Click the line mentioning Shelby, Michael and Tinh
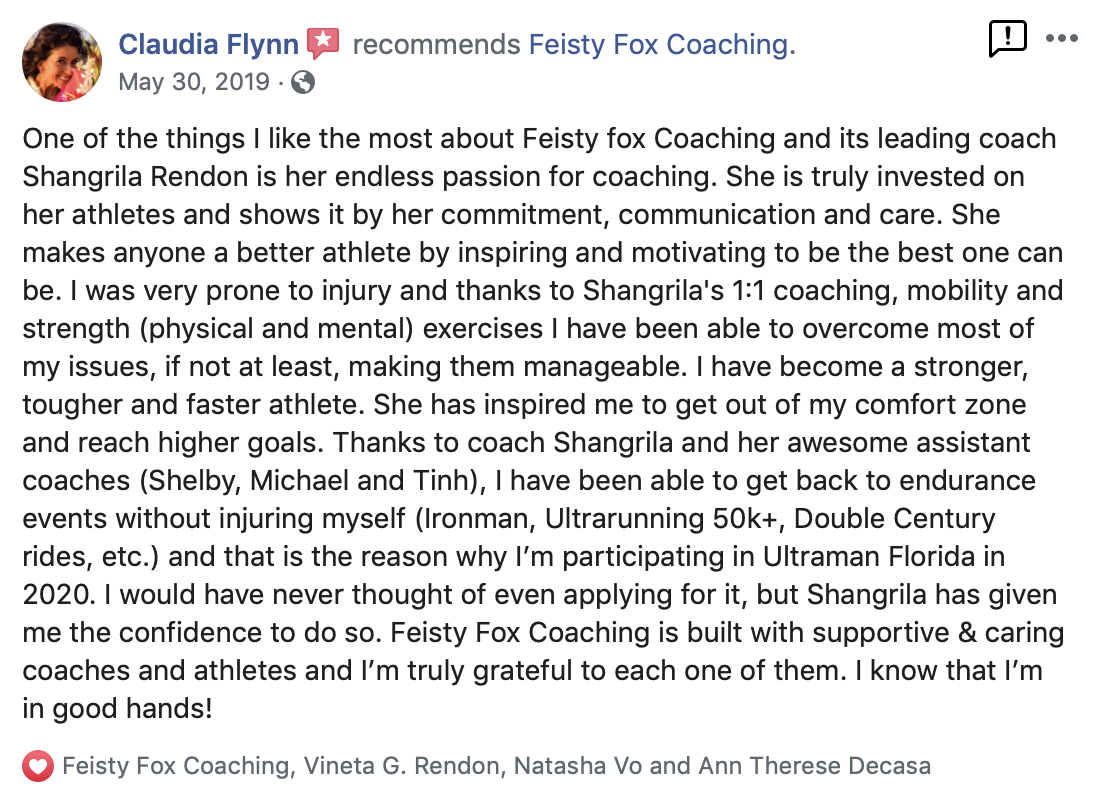This screenshot has width=1094, height=806. (529, 481)
